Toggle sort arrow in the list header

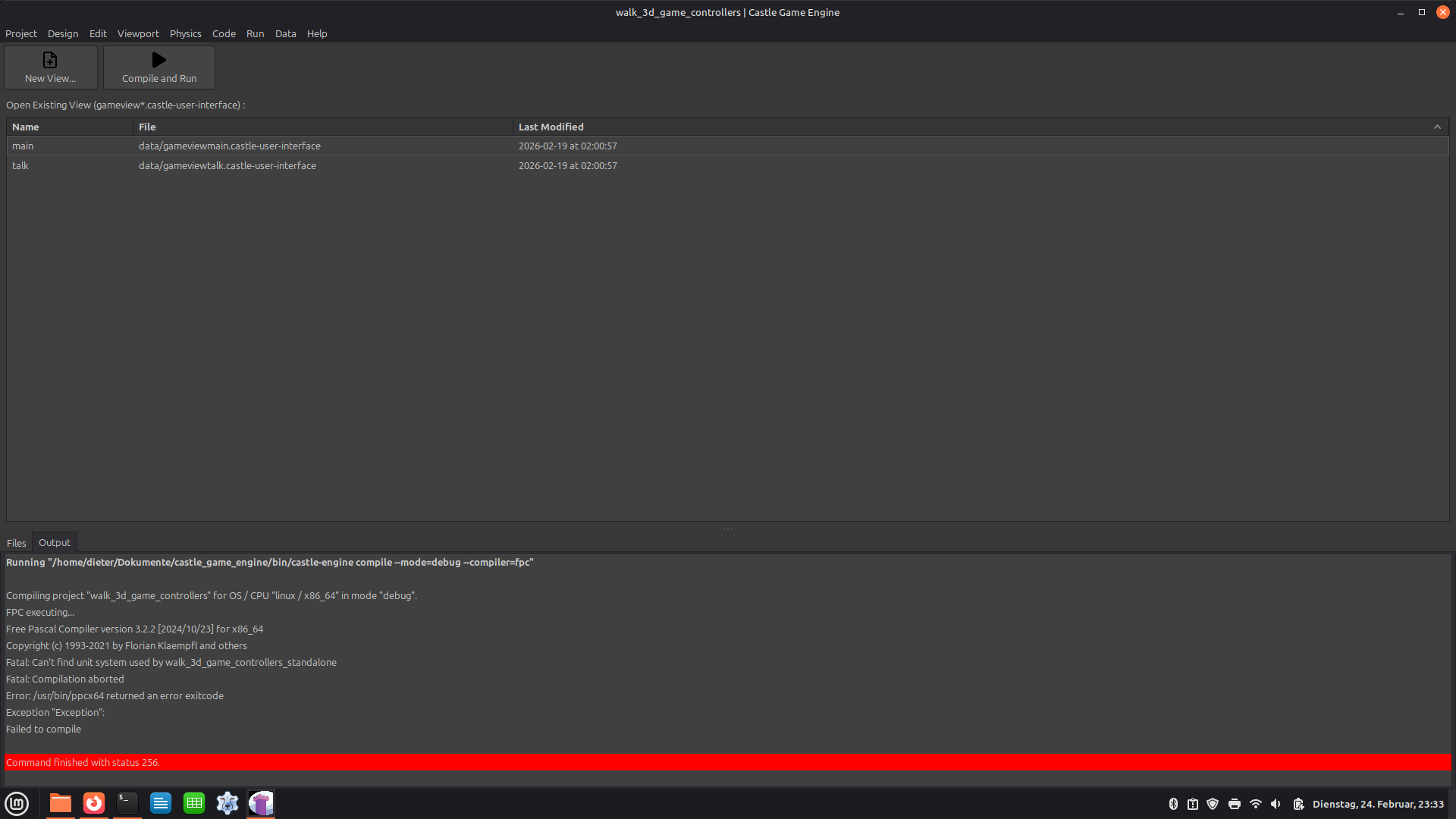coord(1437,127)
